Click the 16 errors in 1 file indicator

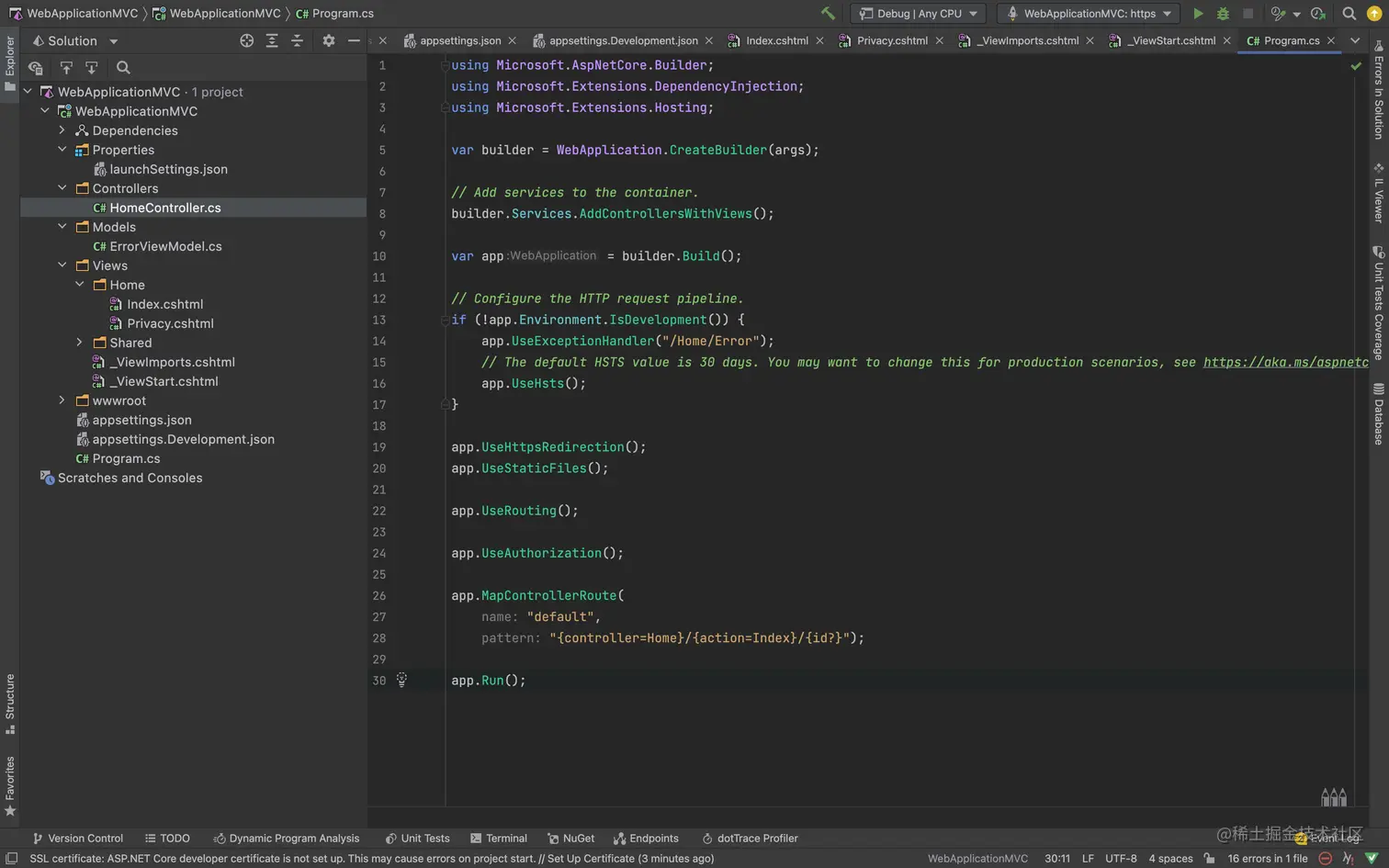click(1267, 859)
